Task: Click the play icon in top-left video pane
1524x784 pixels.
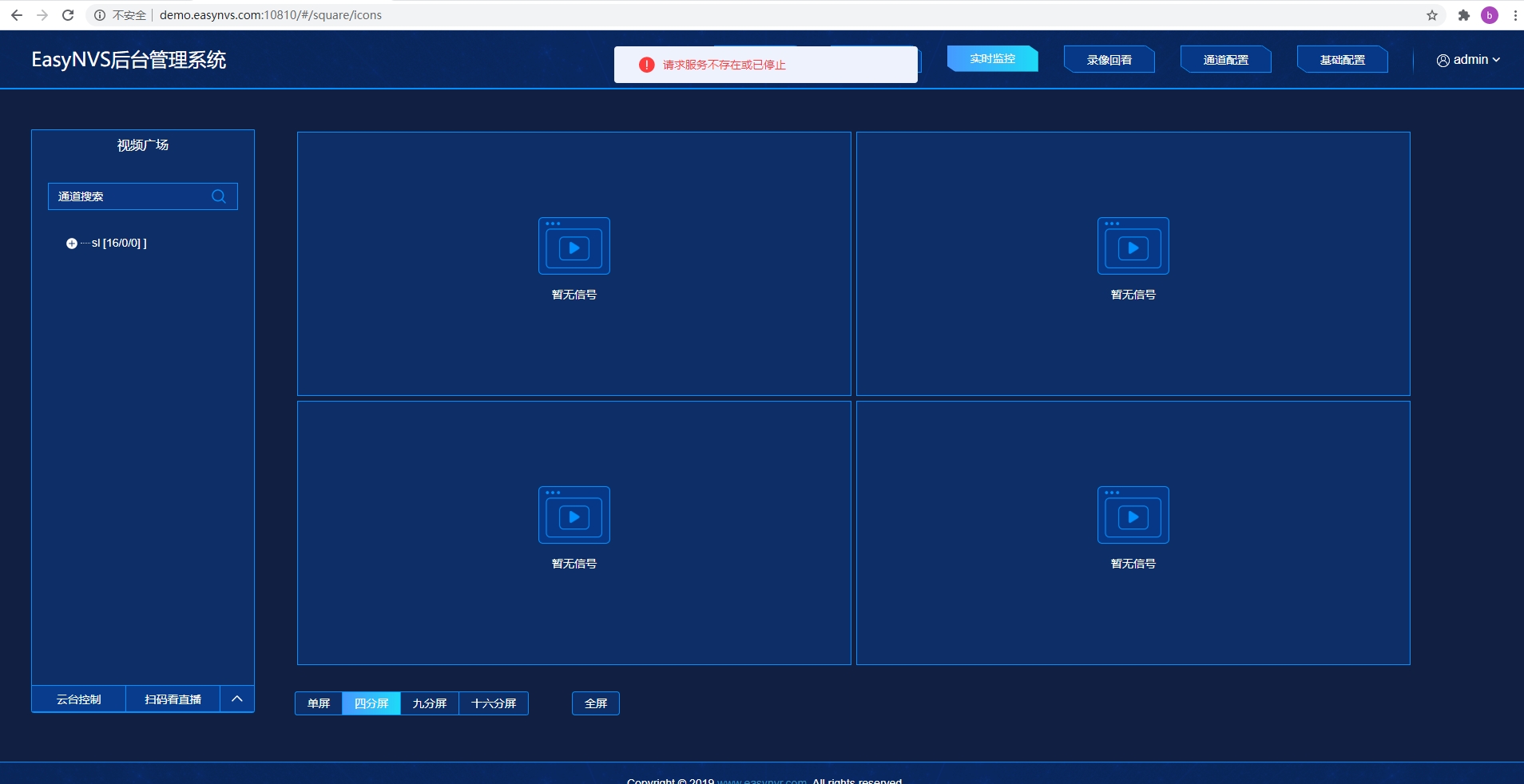Action: point(573,247)
